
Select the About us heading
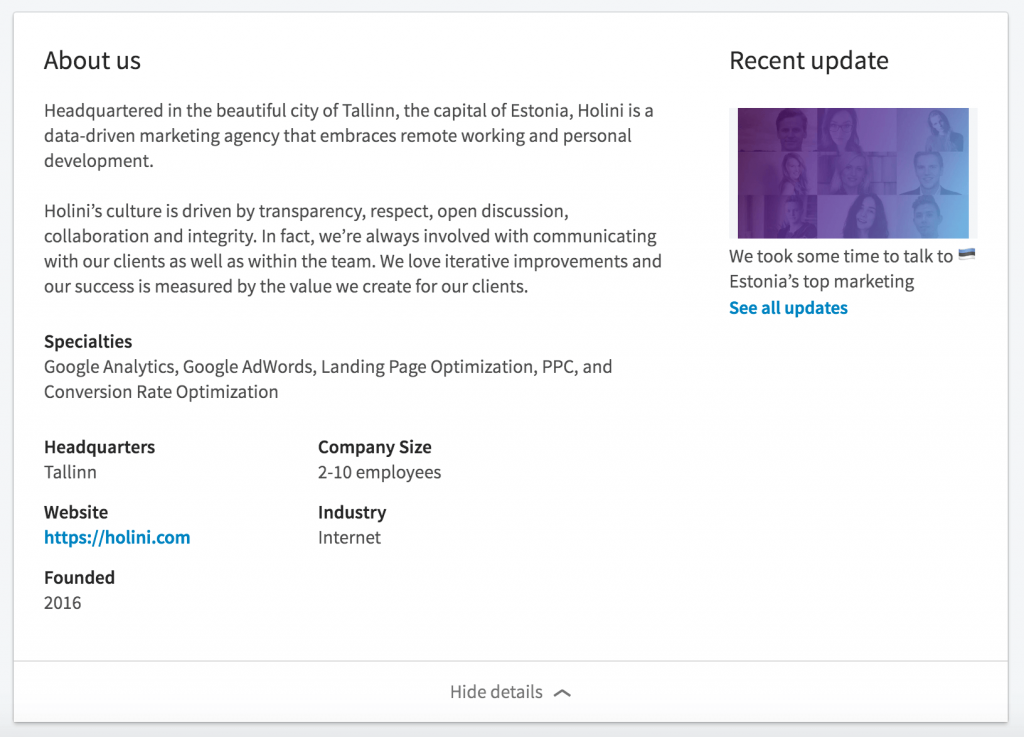pos(92,61)
